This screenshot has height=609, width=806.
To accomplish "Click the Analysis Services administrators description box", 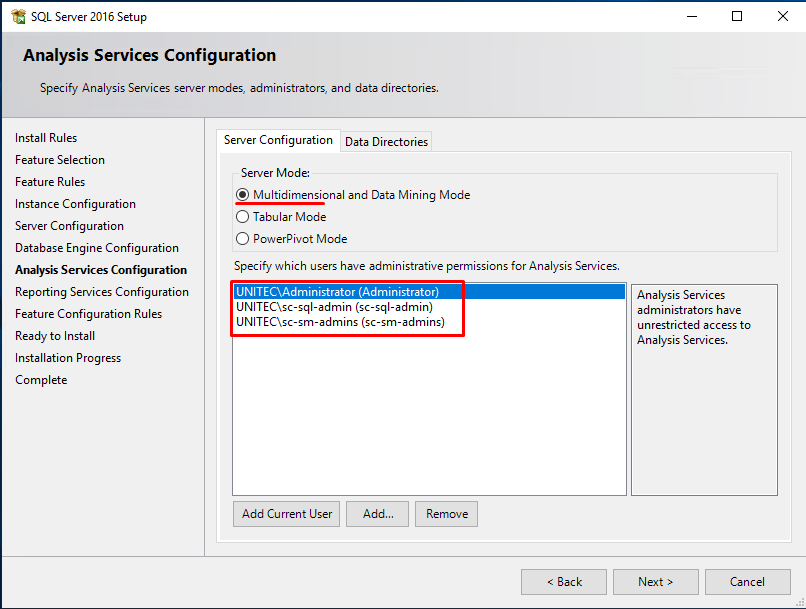I will [x=704, y=390].
